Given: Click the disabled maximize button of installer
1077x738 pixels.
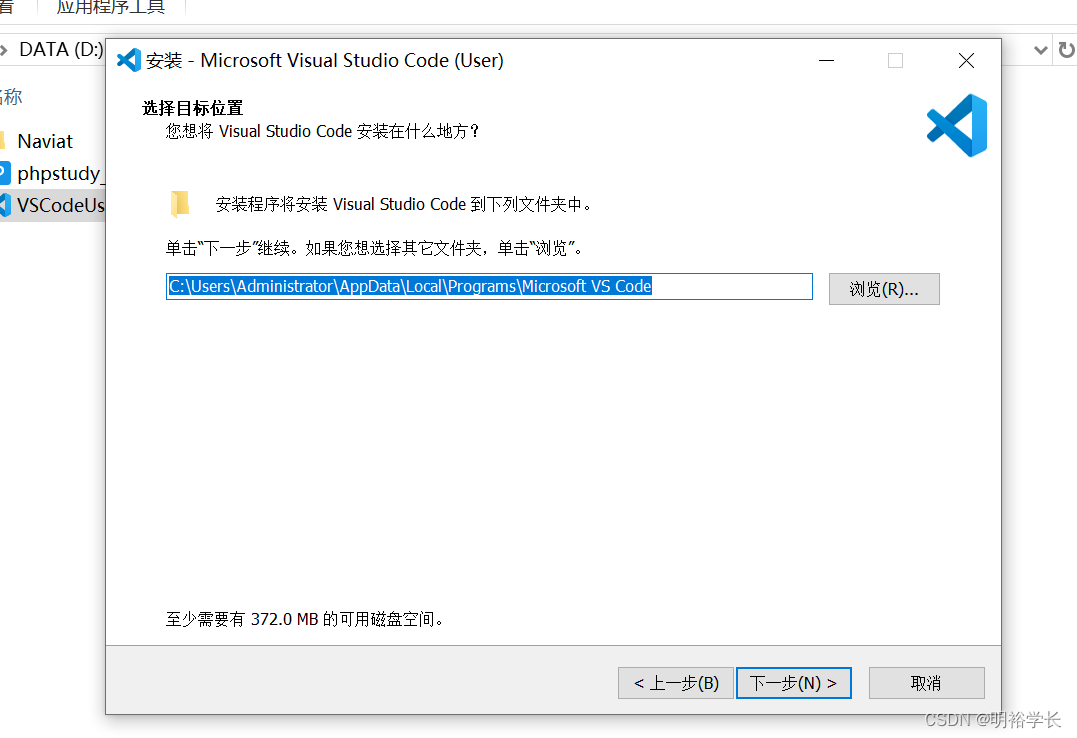Looking at the screenshot, I should pos(895,60).
